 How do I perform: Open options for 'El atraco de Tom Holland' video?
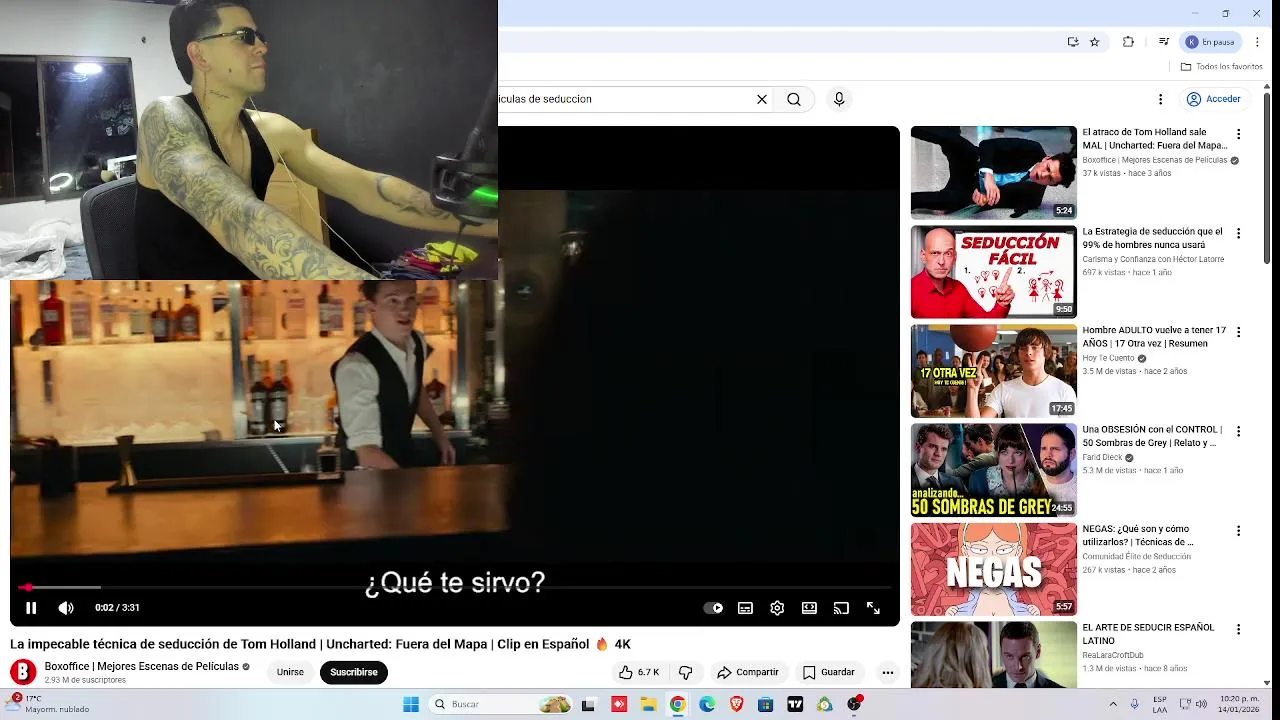1238,134
